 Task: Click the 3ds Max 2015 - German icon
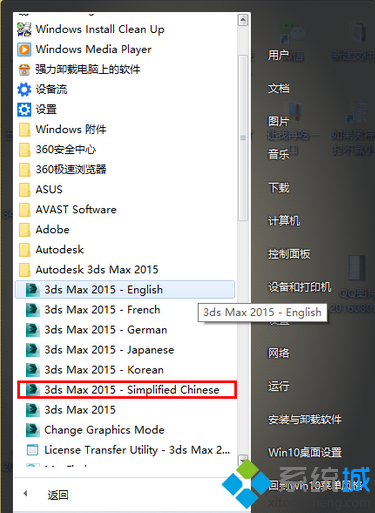33,330
